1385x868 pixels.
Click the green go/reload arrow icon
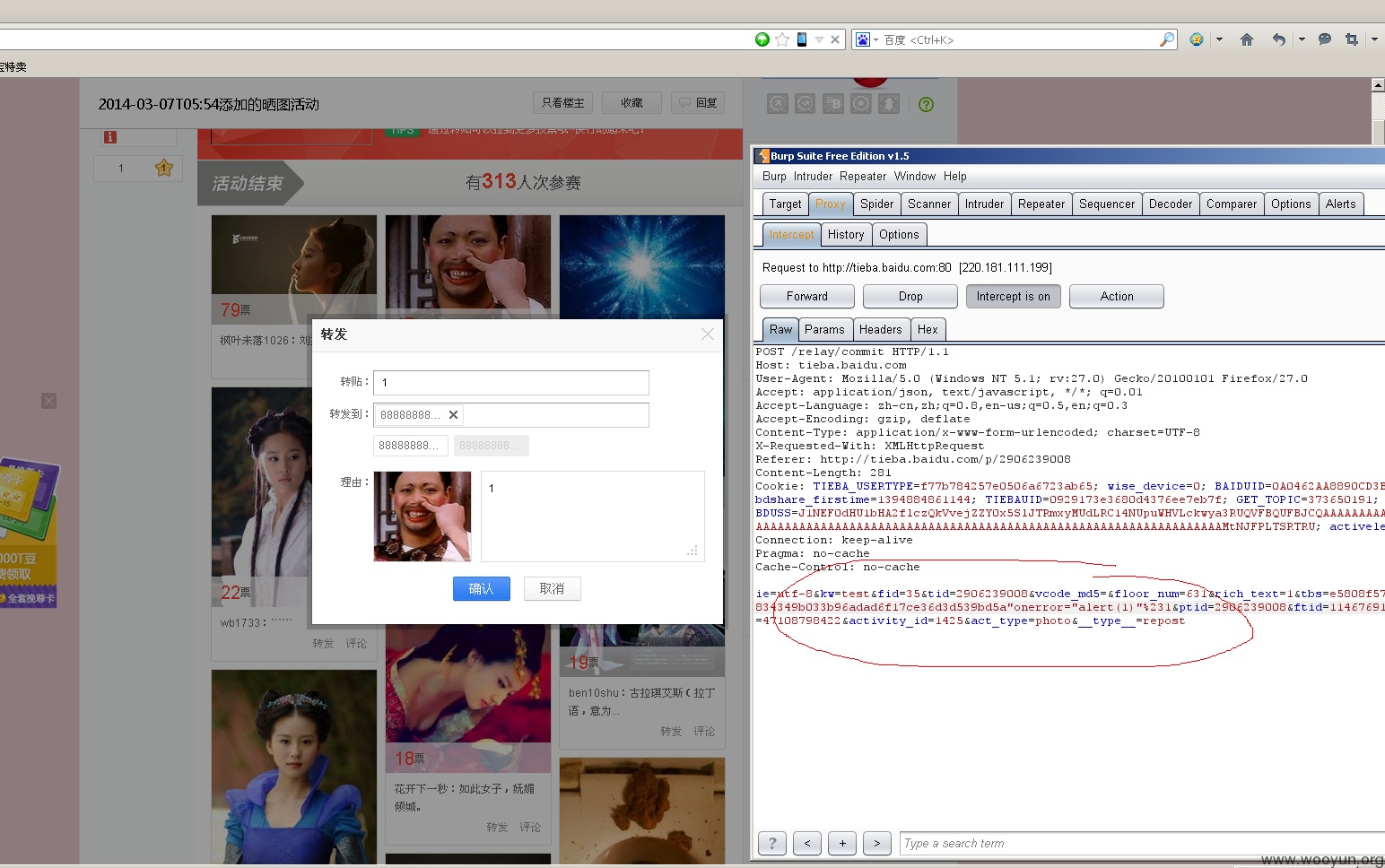[762, 39]
